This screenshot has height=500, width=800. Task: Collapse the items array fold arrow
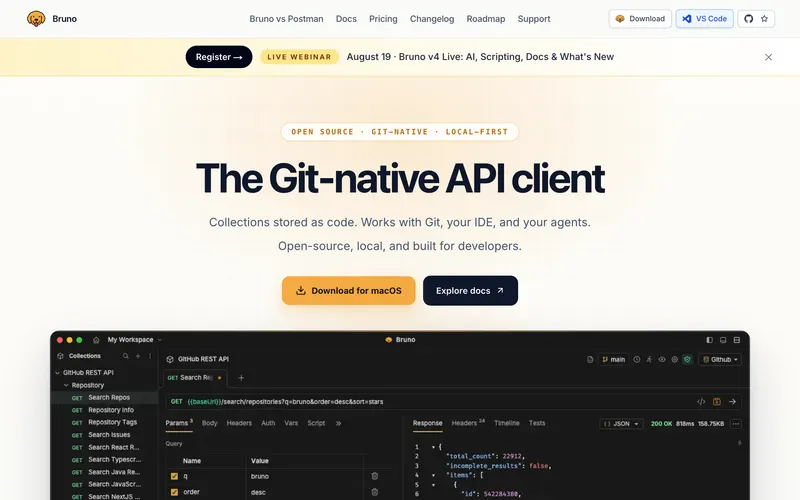pyautogui.click(x=433, y=475)
